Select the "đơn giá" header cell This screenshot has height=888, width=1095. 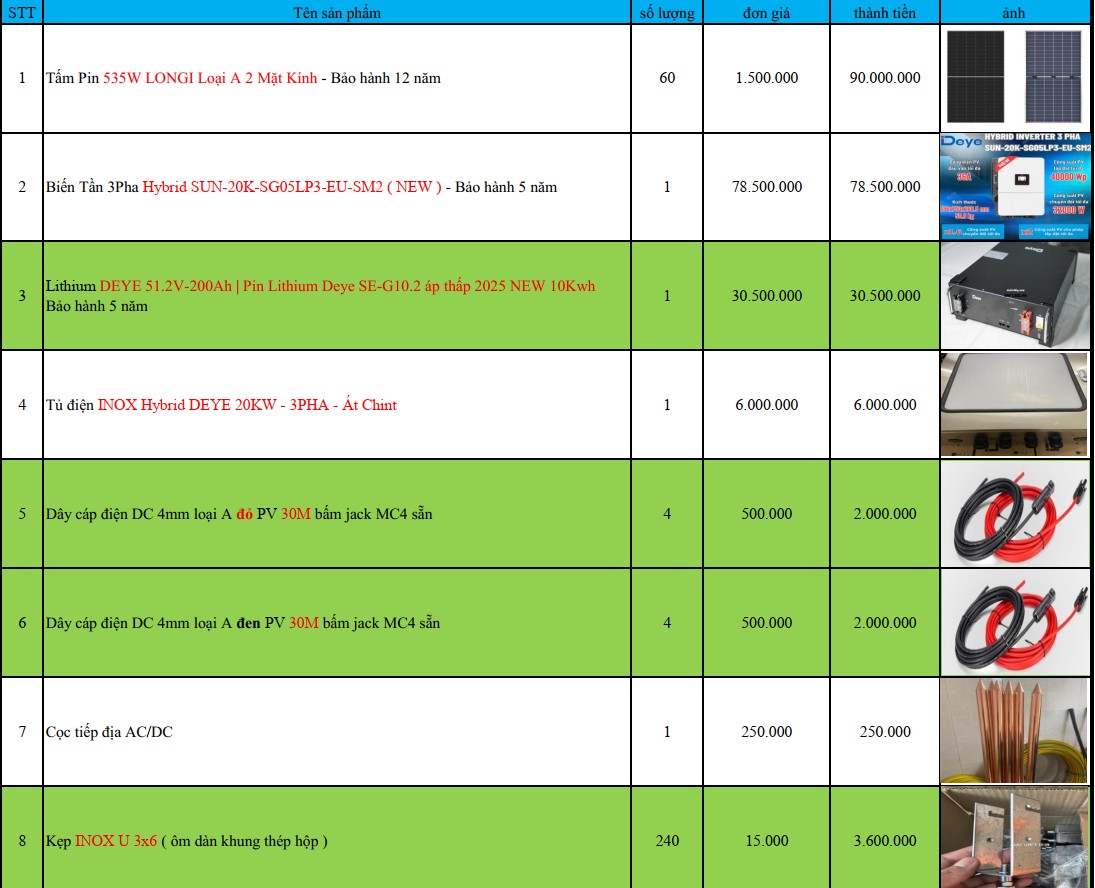click(766, 13)
